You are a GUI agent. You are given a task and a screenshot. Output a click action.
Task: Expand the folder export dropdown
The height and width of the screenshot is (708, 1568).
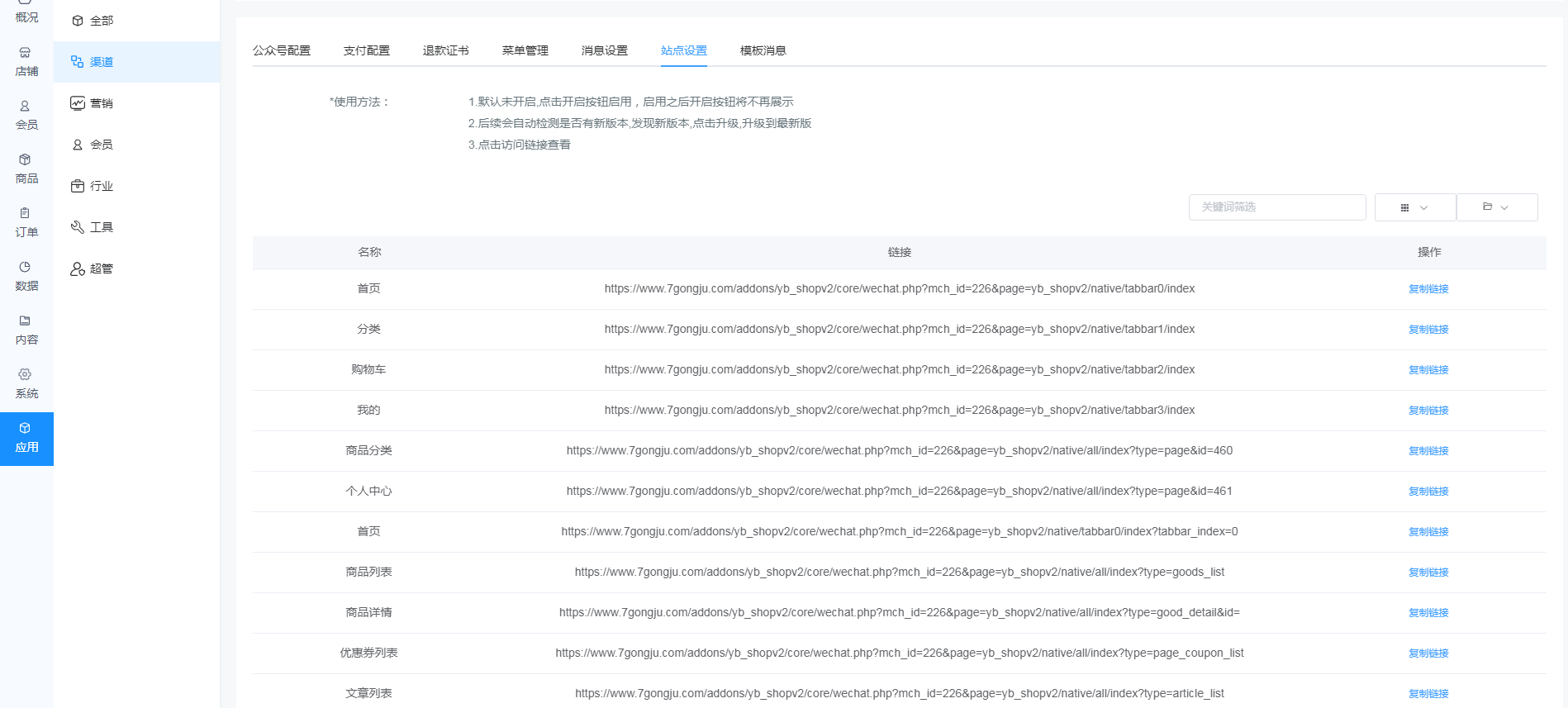[x=1496, y=207]
